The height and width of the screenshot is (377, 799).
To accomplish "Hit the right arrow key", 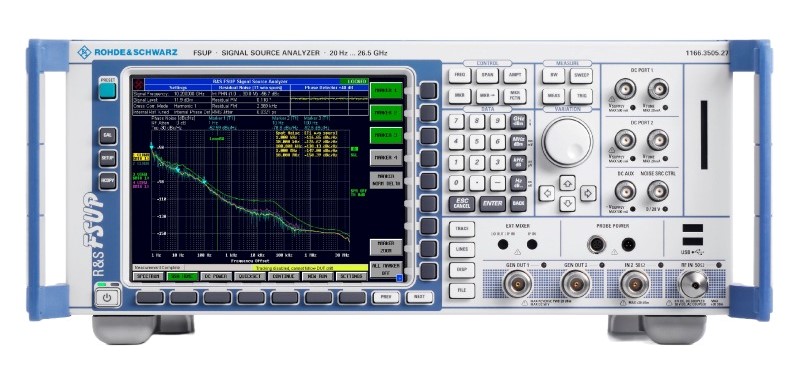I will [x=588, y=193].
